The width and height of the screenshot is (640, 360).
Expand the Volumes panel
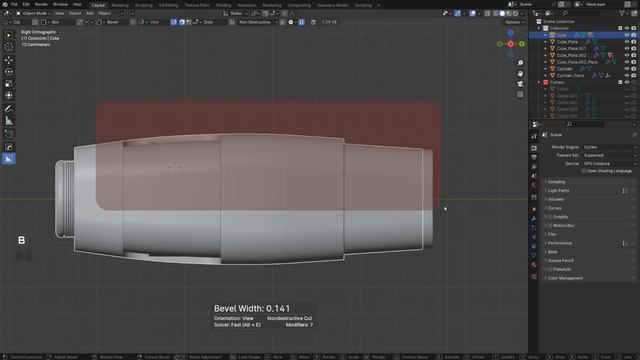click(589, 199)
